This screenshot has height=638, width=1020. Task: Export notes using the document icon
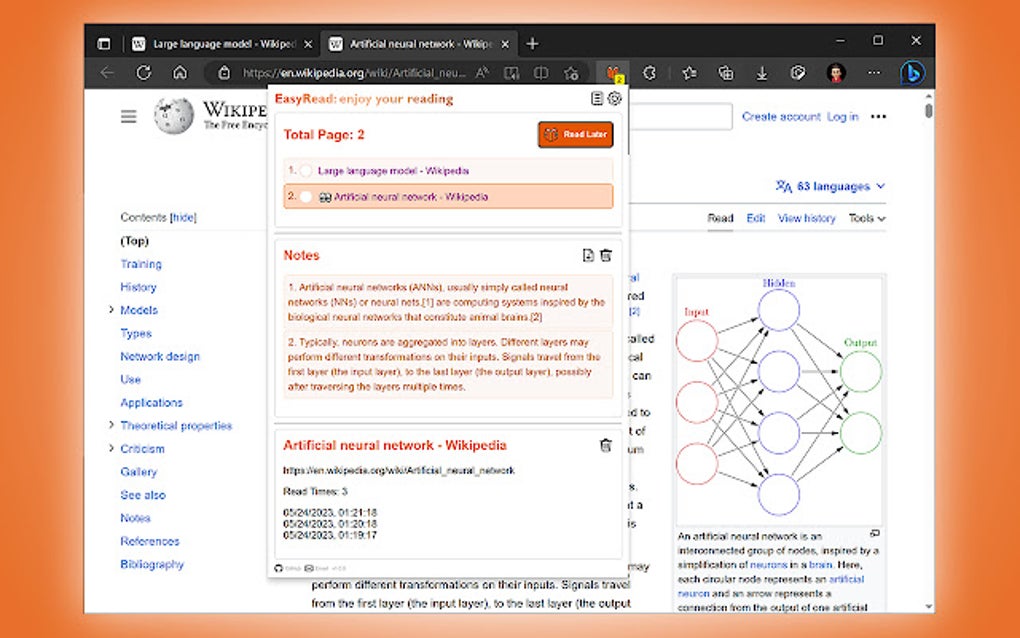588,255
